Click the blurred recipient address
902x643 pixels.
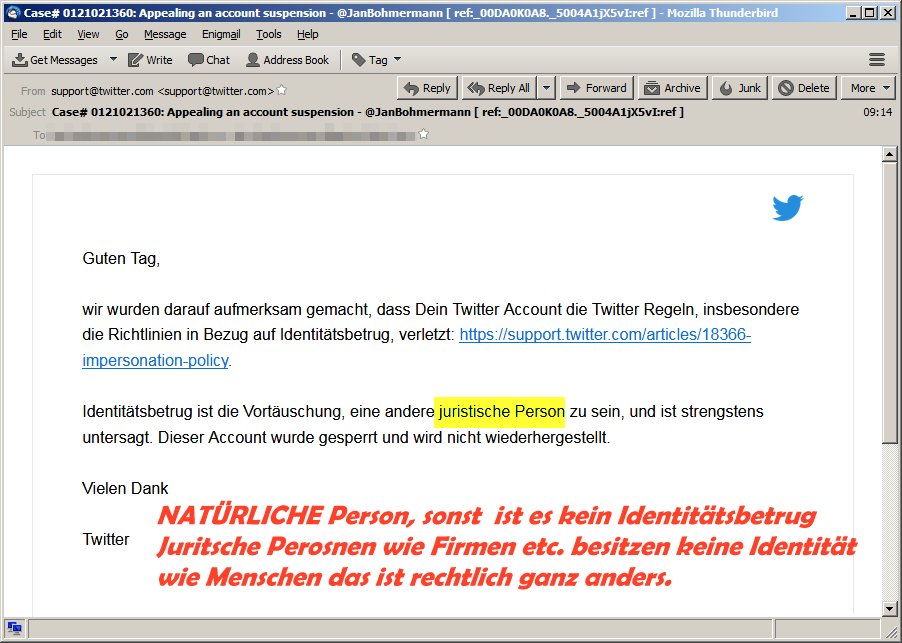pyautogui.click(x=230, y=135)
